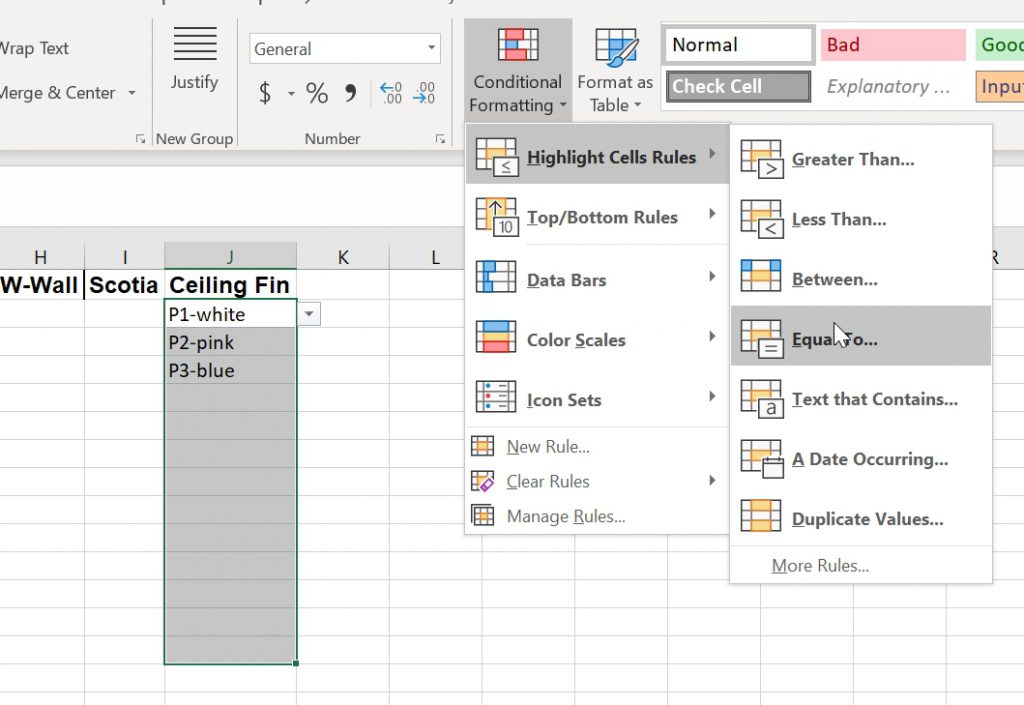
Task: Select the Check Cell style swatch
Action: point(738,86)
